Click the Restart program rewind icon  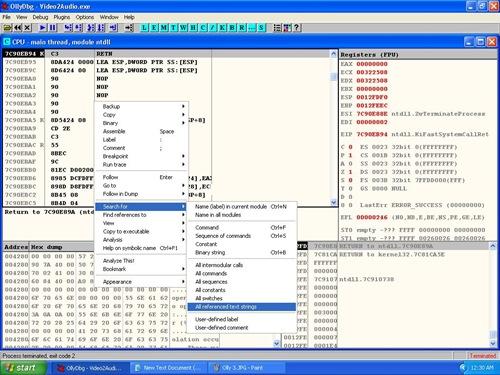click(17, 27)
